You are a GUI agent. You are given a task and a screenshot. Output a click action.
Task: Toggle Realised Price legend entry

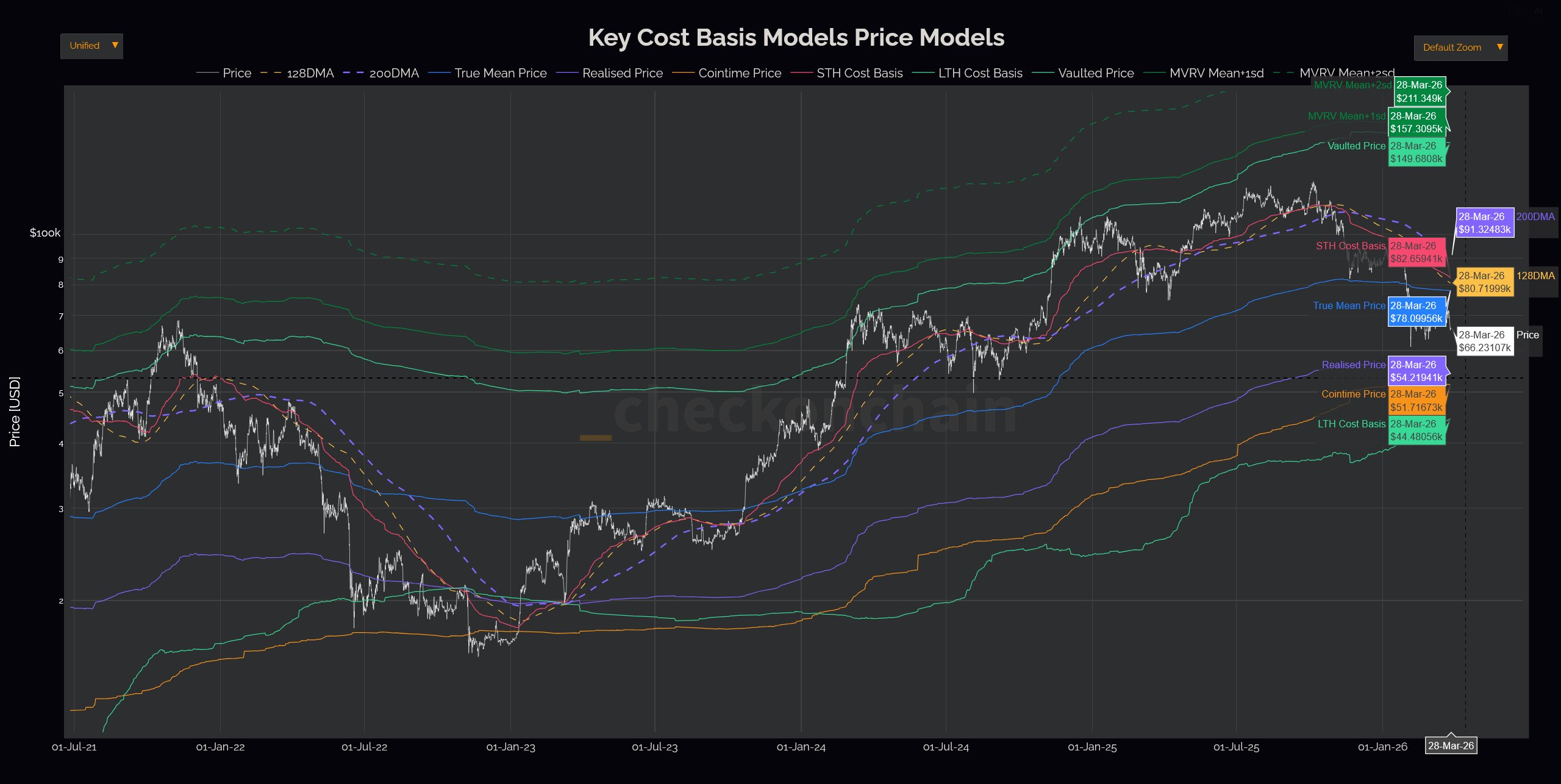tap(622, 73)
